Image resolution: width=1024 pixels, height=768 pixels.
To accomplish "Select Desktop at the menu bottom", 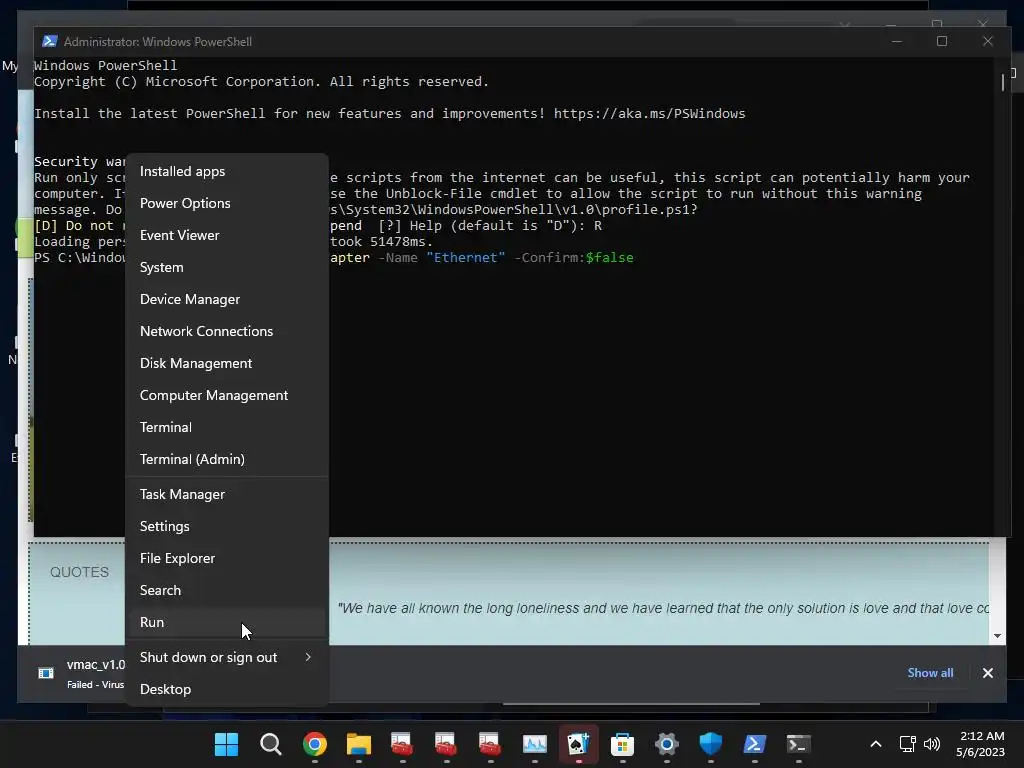I will click(227, 689).
